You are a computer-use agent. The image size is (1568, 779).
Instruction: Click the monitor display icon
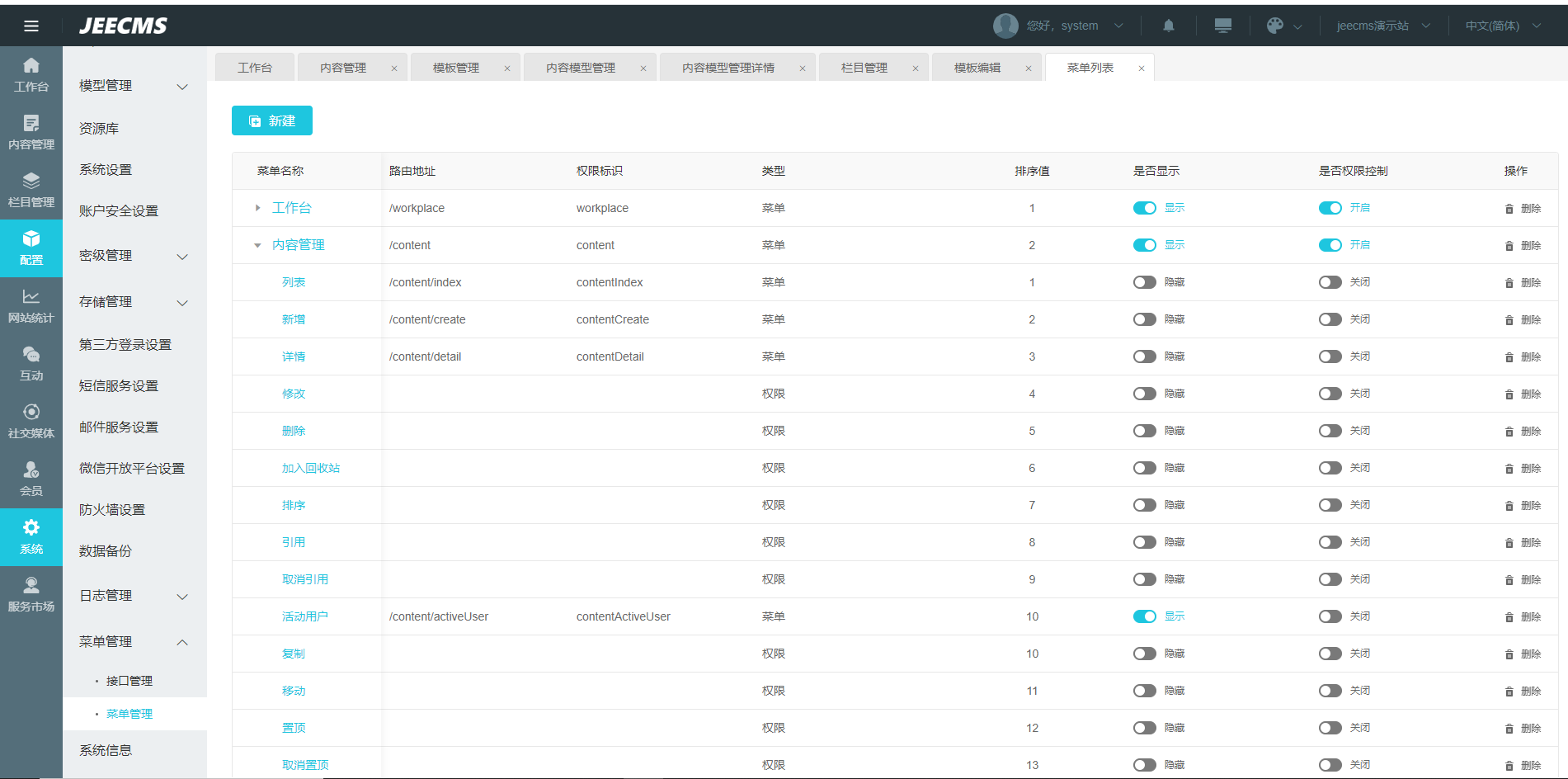(1222, 26)
